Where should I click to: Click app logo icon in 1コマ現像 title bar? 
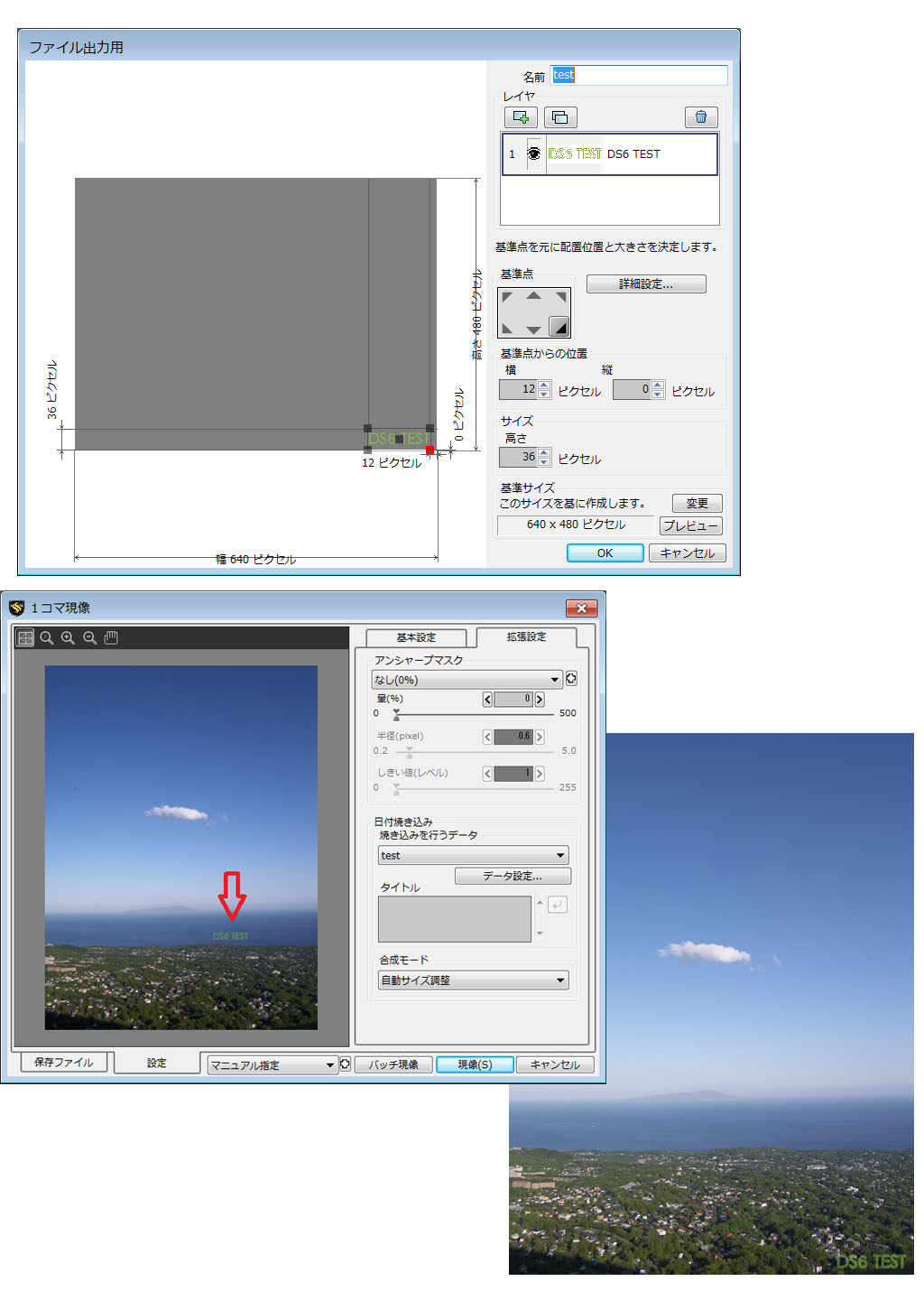click(x=16, y=608)
